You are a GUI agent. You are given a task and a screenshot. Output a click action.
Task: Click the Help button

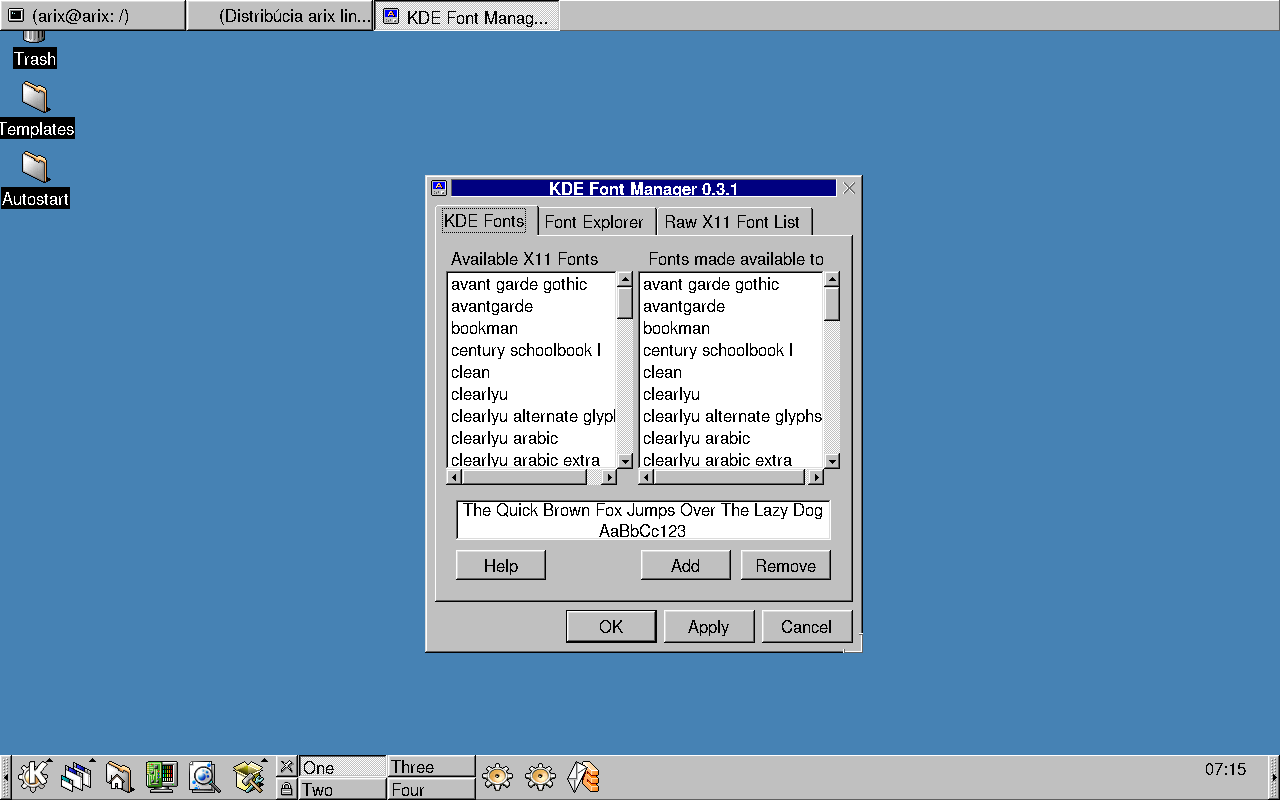coord(501,565)
